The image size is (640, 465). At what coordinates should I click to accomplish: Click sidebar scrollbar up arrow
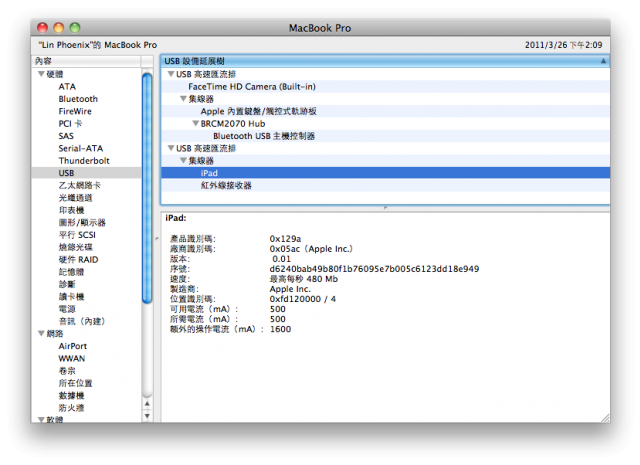point(147,404)
